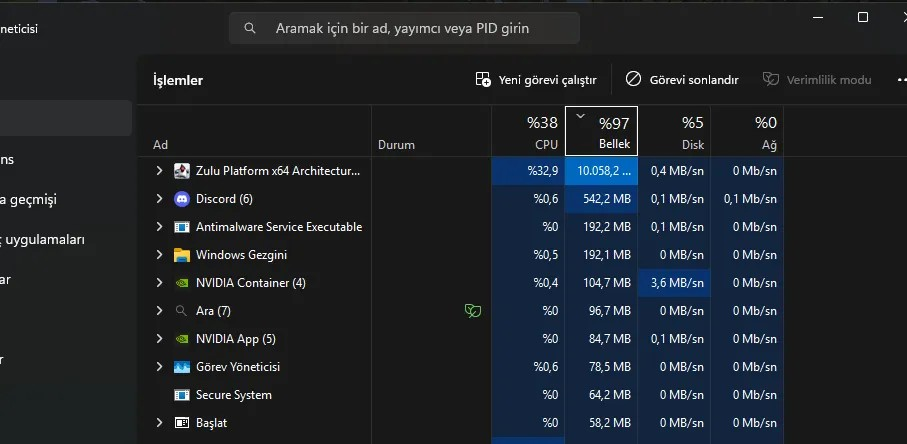907x444 pixels.
Task: Select the highlighted sidebar navigation item
Action: [x=65, y=118]
